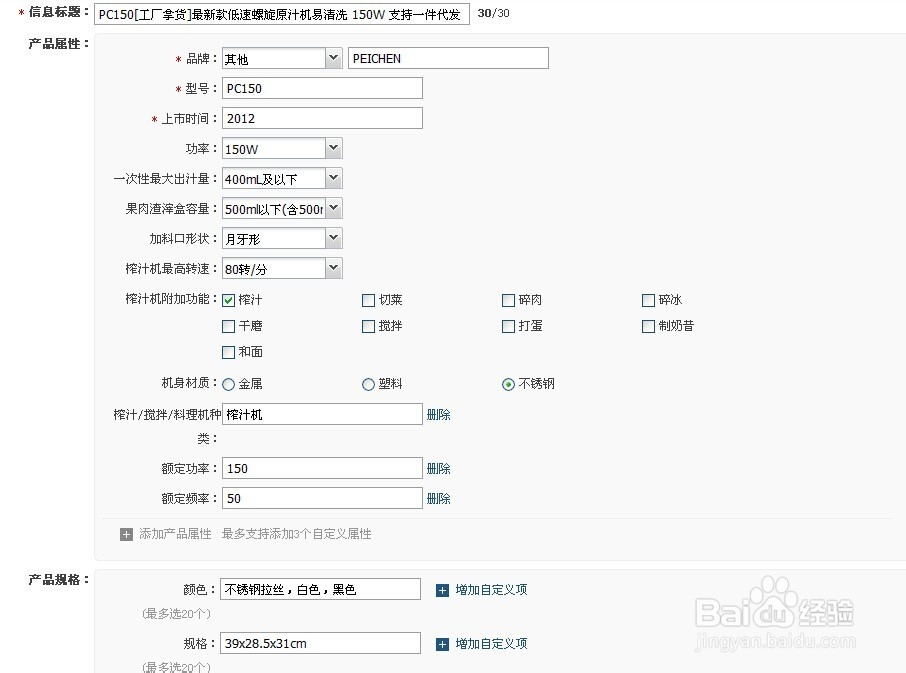This screenshot has height=673, width=906.
Task: Select 金属 radio for 机身材质
Action: (228, 384)
